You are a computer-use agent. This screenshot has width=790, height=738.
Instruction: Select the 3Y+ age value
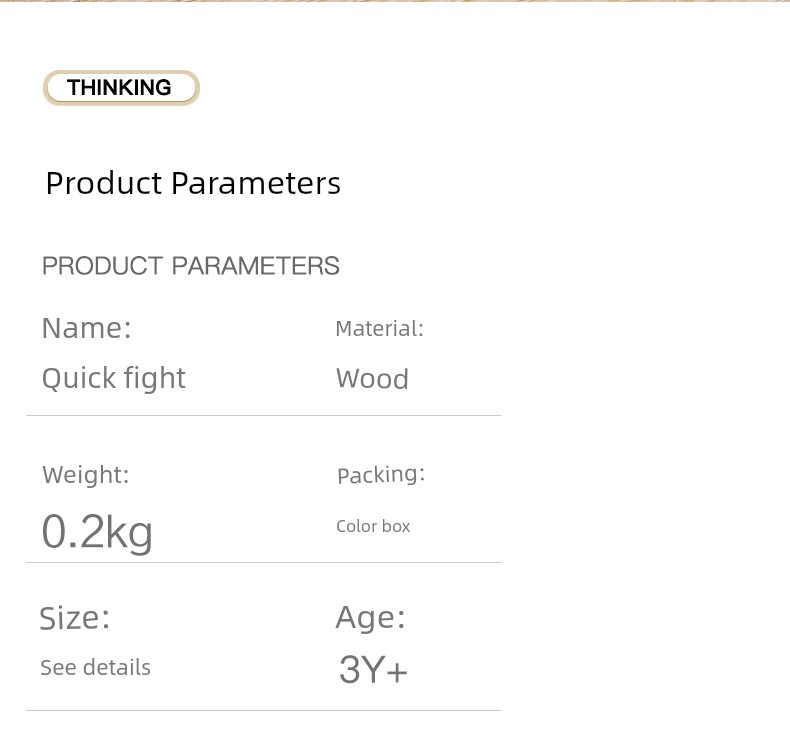point(373,670)
